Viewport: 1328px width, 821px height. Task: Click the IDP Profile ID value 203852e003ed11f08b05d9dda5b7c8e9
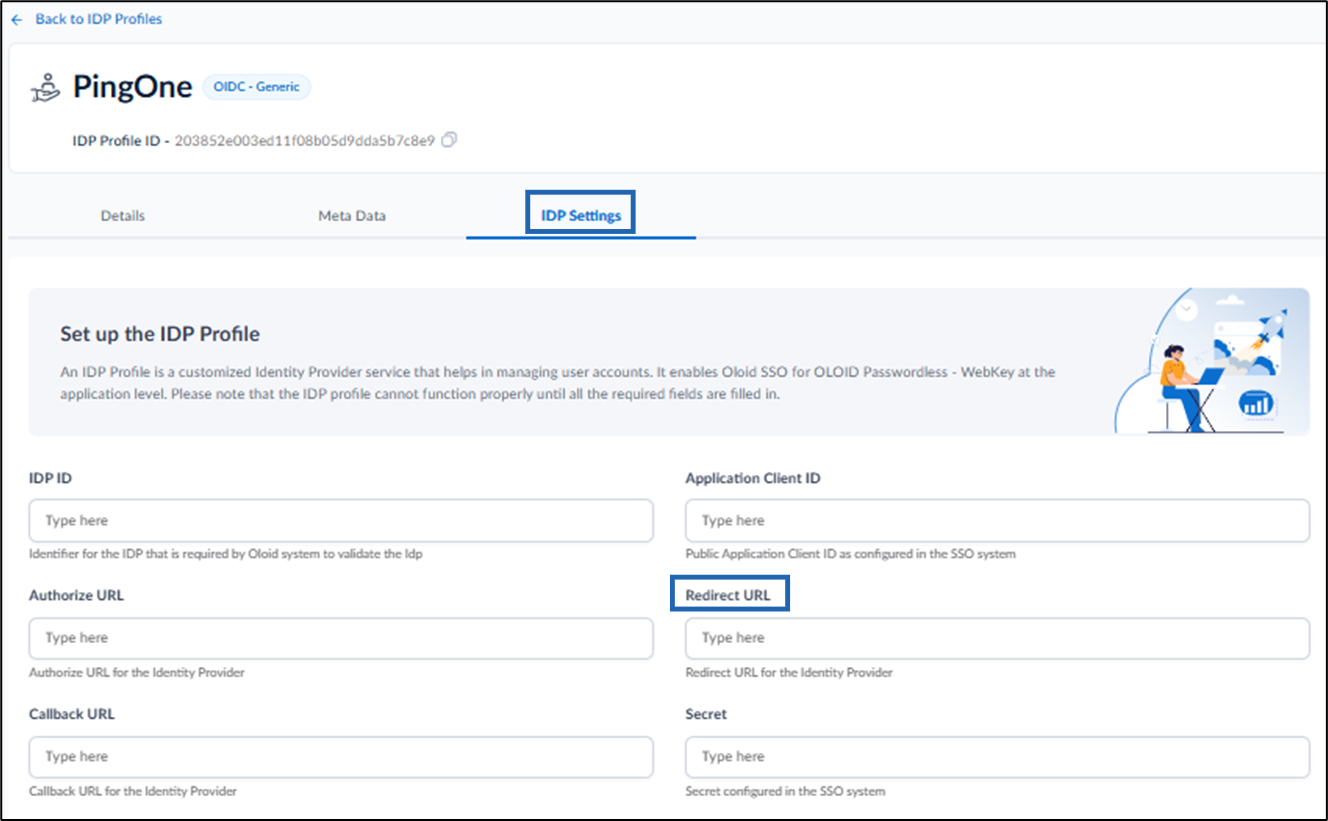(305, 141)
